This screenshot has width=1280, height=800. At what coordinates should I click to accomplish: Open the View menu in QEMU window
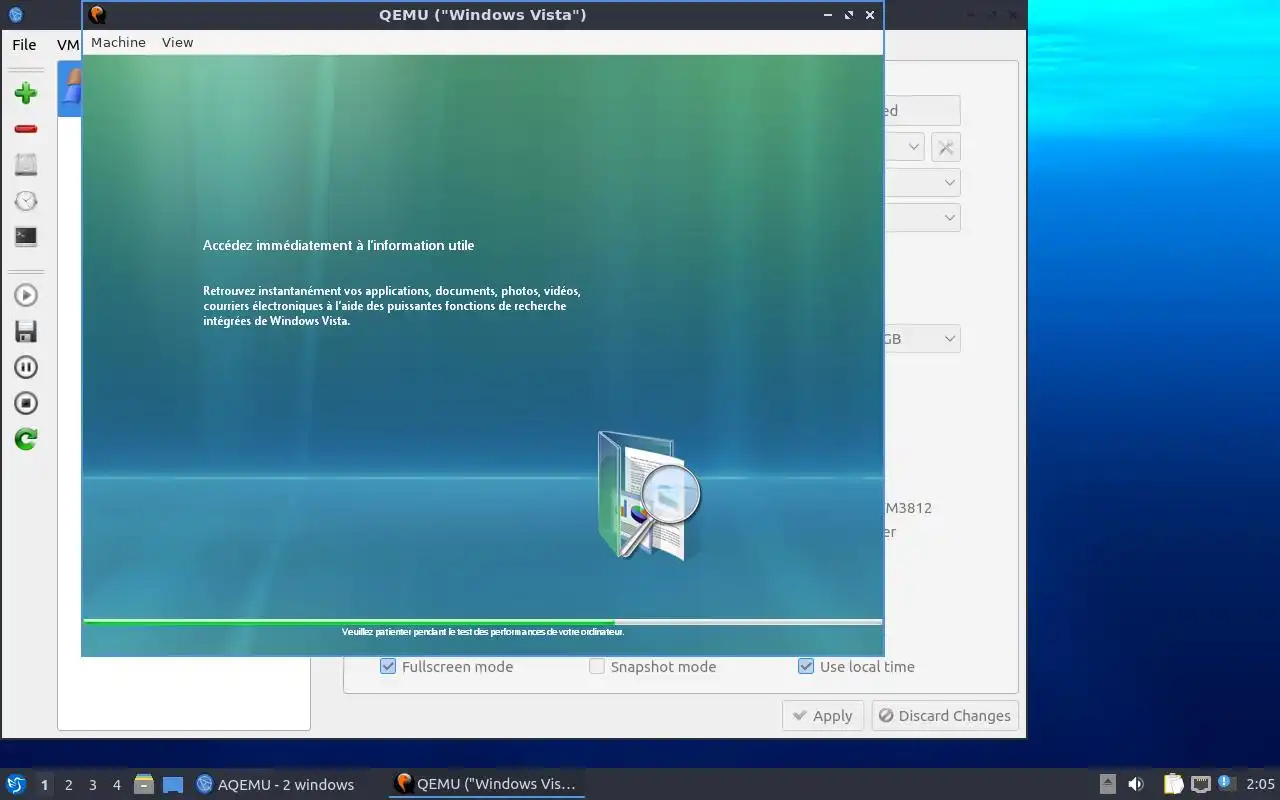point(177,42)
